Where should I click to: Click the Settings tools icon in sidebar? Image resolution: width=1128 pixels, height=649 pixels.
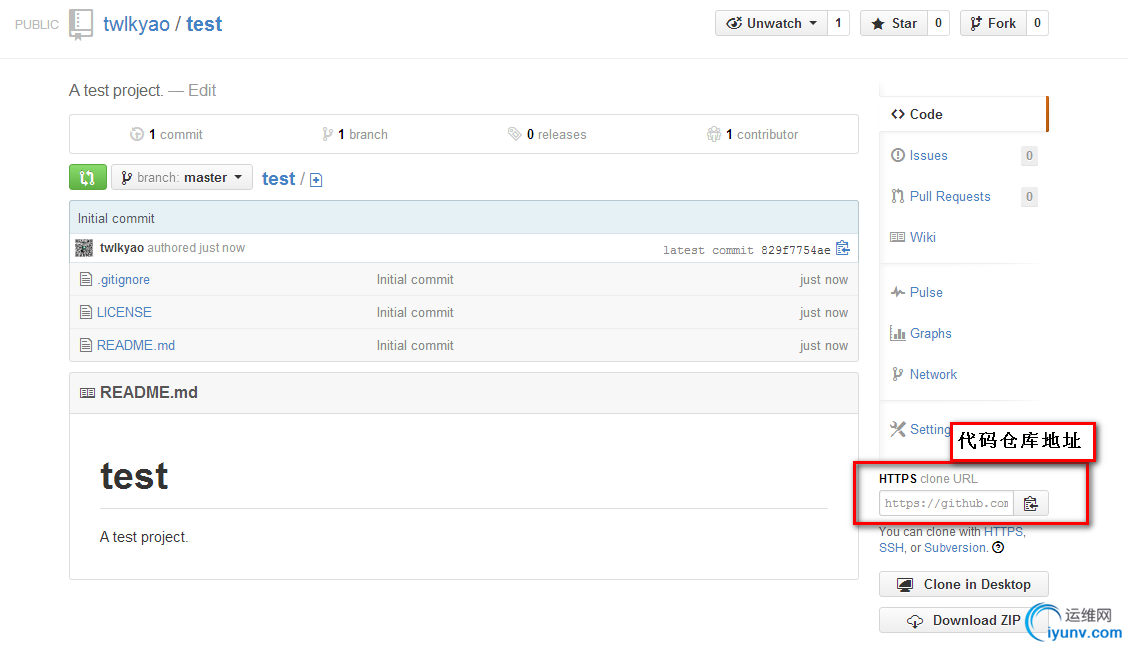tap(898, 429)
